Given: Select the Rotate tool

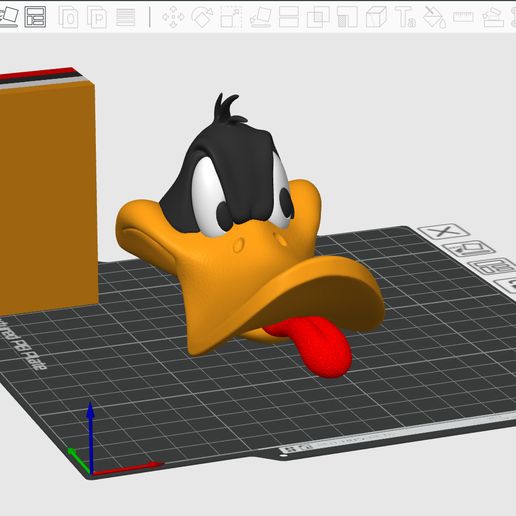Looking at the screenshot, I should point(202,17).
